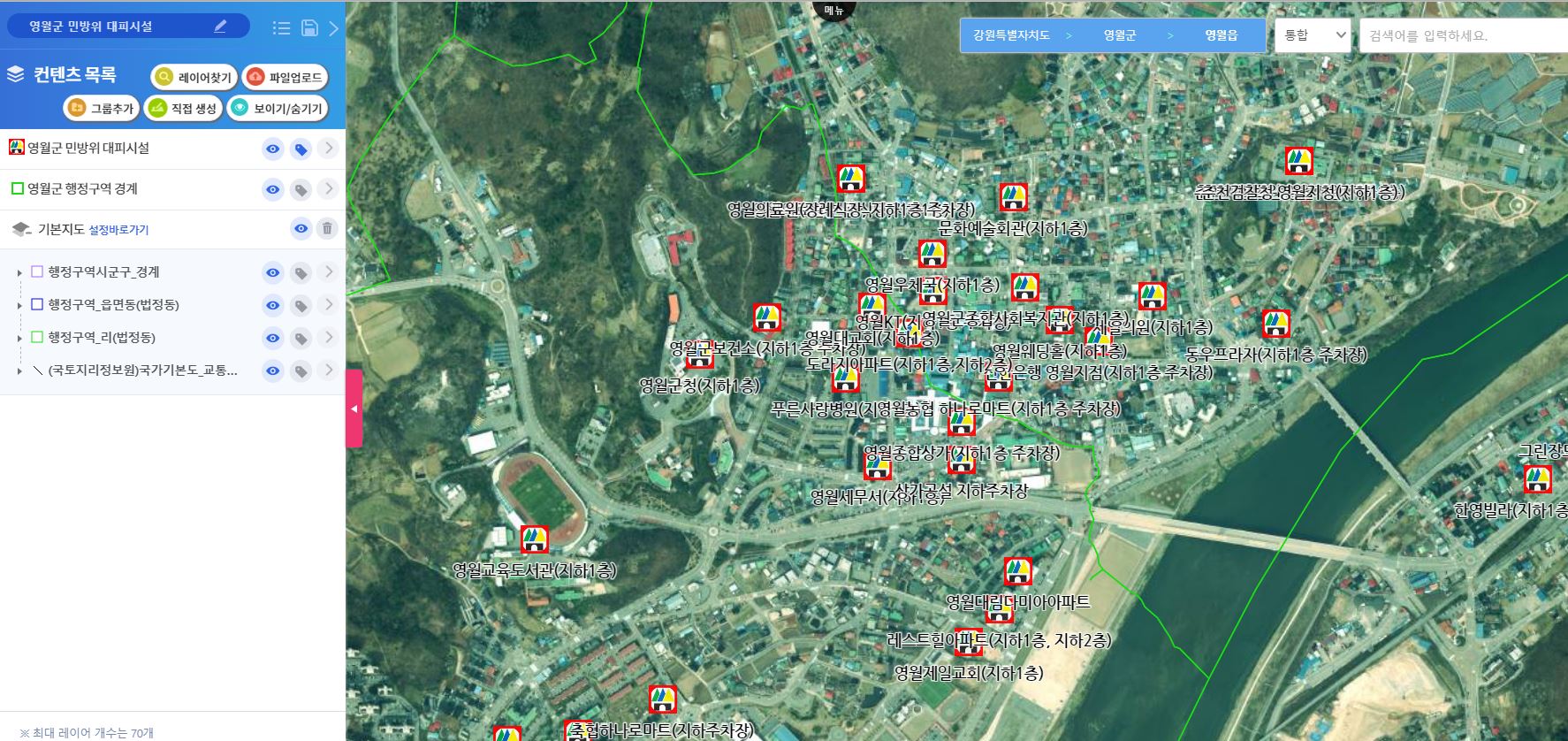
Task: Select the shelter marker above 문화예술회관(지하1층)
Action: point(1013,197)
